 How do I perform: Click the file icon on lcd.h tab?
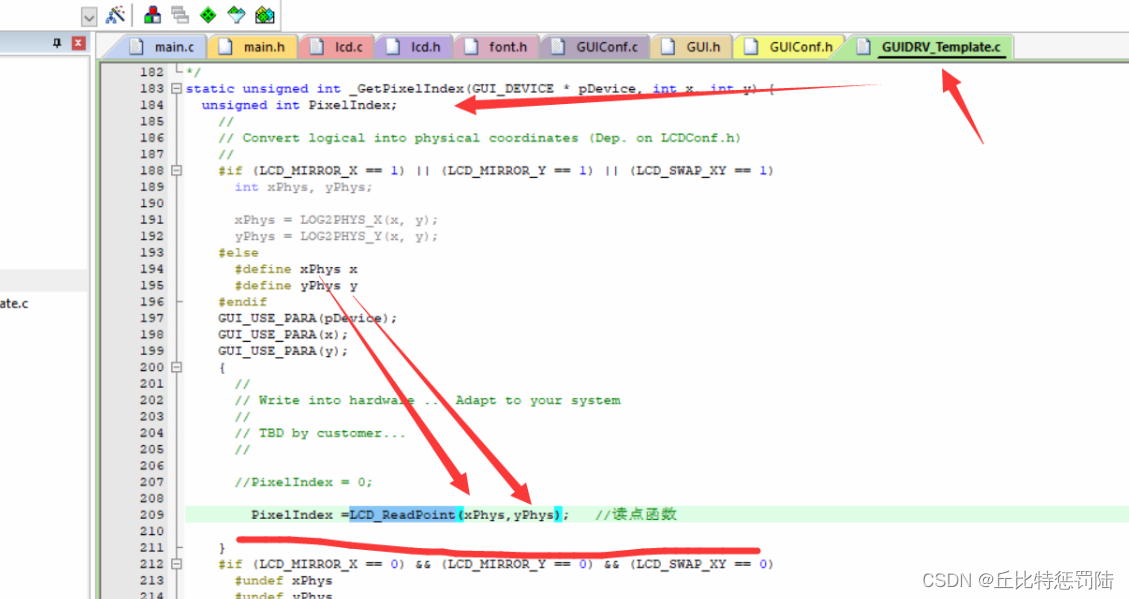click(x=393, y=47)
